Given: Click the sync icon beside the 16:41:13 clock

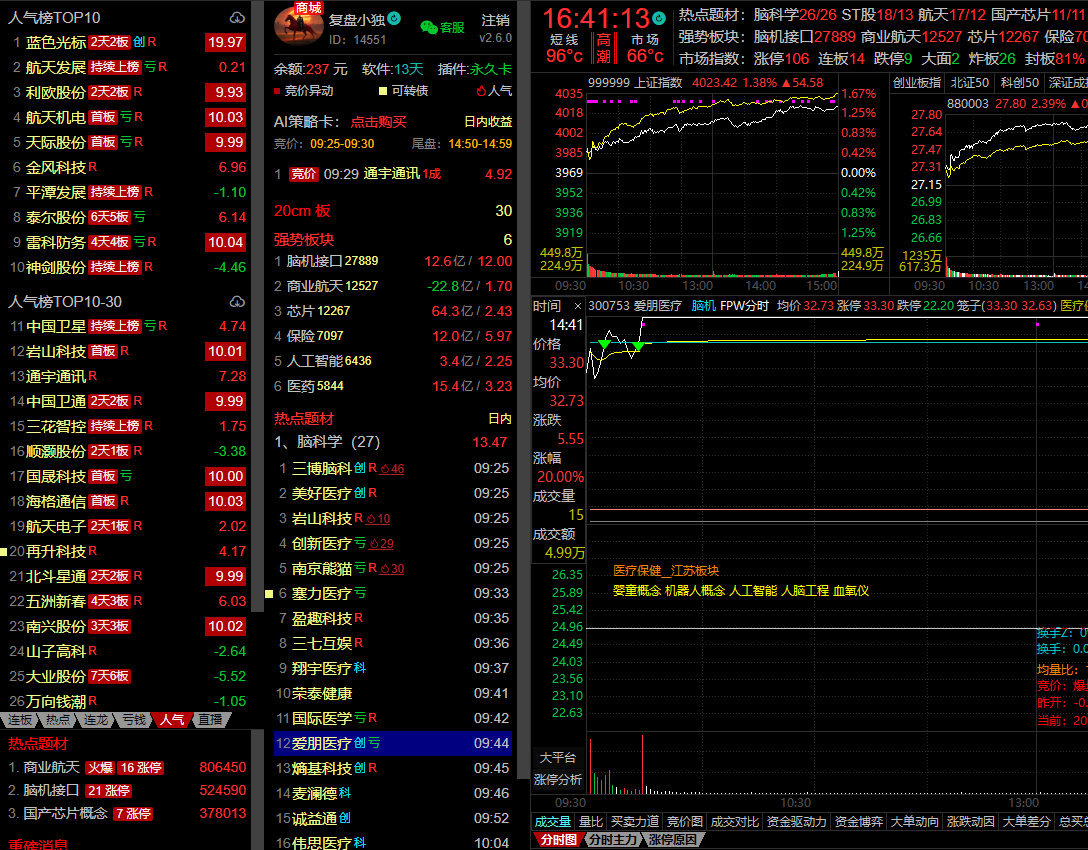Looking at the screenshot, I should tap(658, 18).
